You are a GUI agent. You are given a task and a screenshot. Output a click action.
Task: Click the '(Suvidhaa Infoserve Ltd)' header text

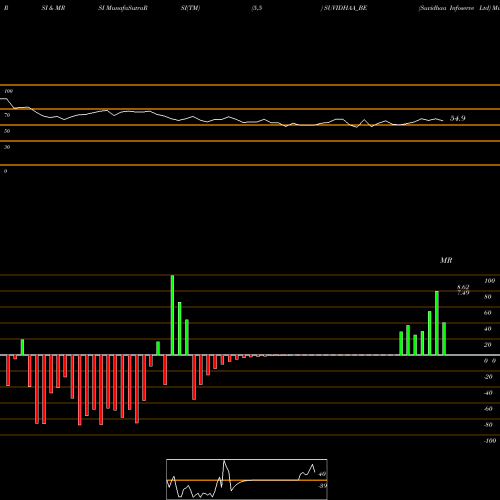click(x=455, y=8)
